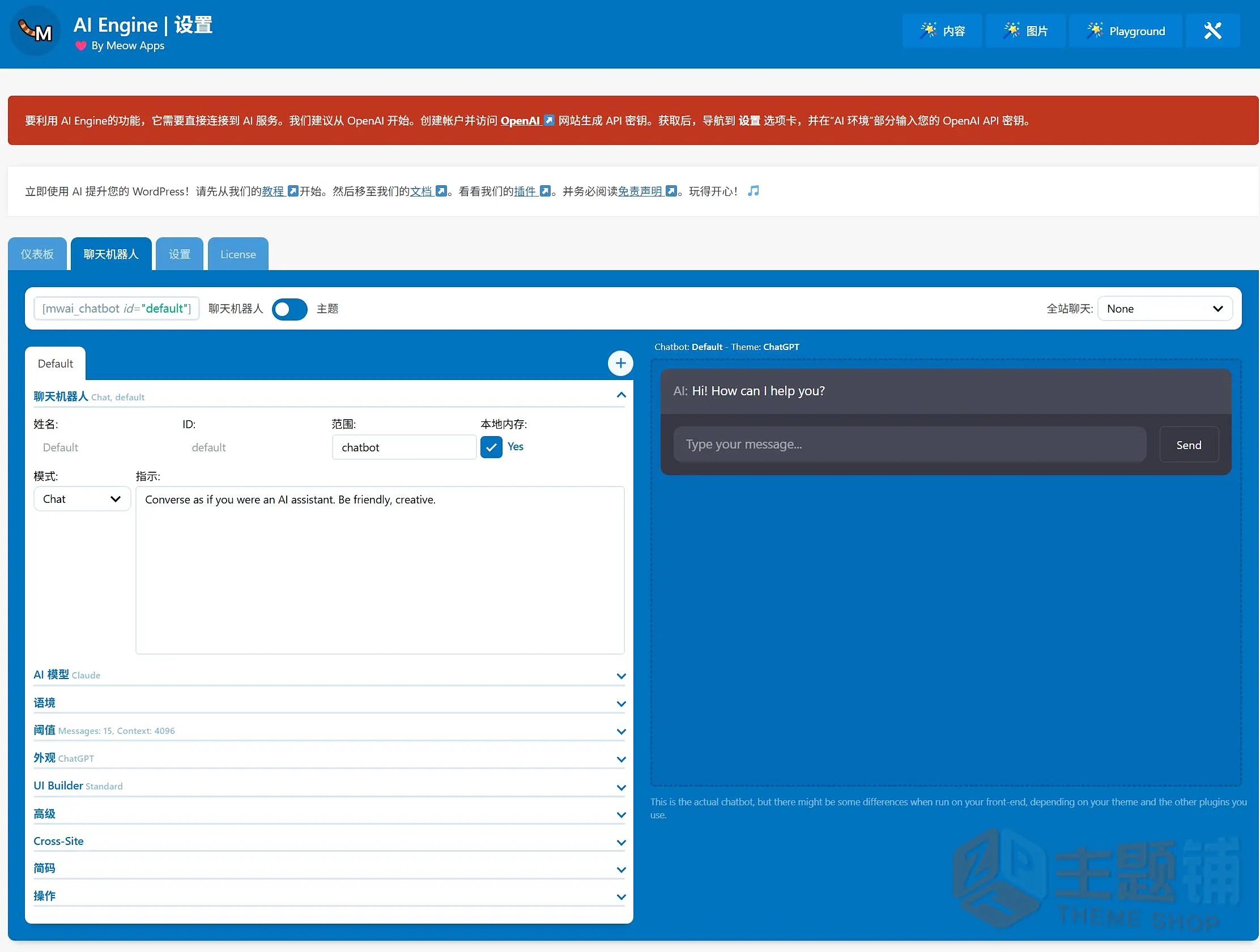Image resolution: width=1260 pixels, height=952 pixels.
Task: Expand the 语境 section
Action: [x=329, y=703]
